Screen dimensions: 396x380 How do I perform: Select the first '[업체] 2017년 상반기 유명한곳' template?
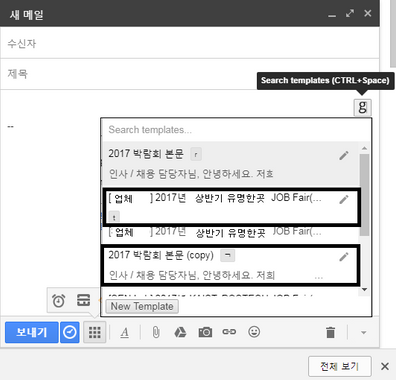[x=231, y=207]
